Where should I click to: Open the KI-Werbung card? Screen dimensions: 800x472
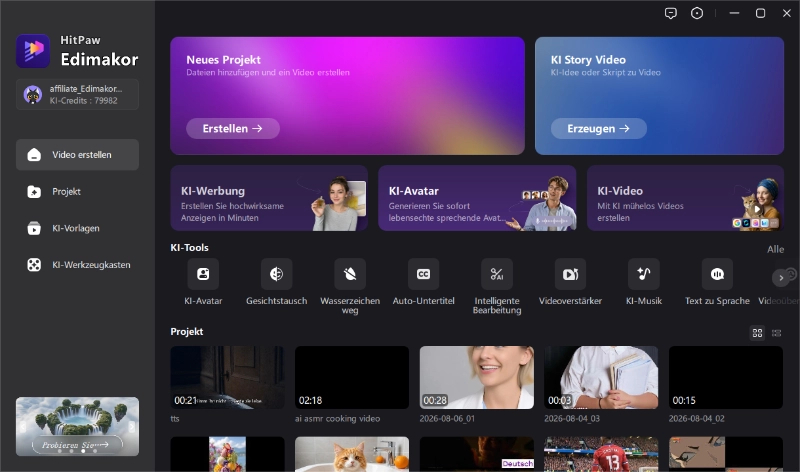tap(269, 198)
